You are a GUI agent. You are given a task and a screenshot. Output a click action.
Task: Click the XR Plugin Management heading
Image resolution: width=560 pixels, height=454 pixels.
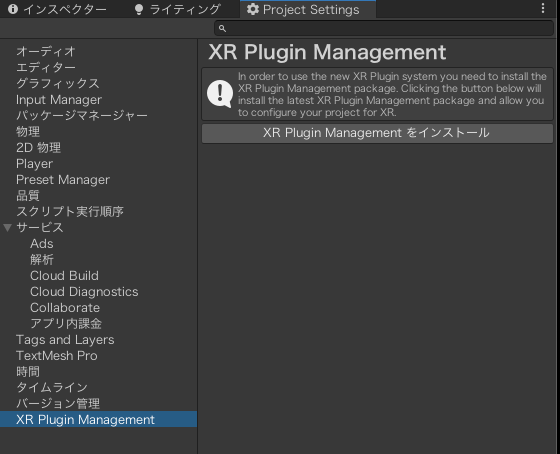point(327,52)
